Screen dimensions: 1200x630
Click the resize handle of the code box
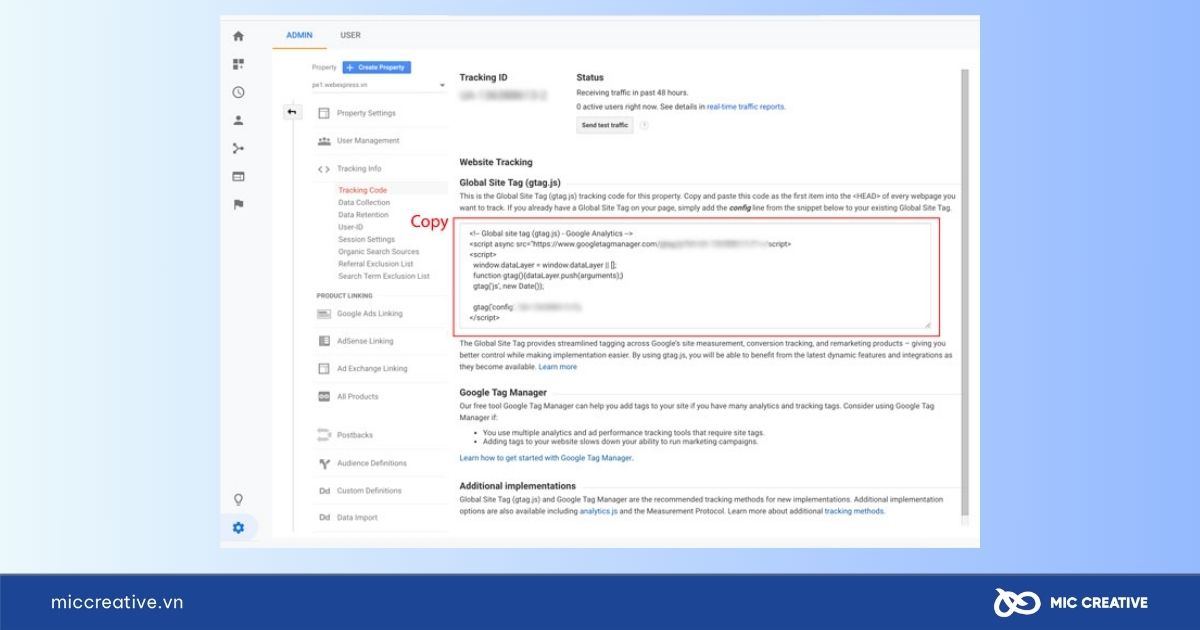coord(927,324)
